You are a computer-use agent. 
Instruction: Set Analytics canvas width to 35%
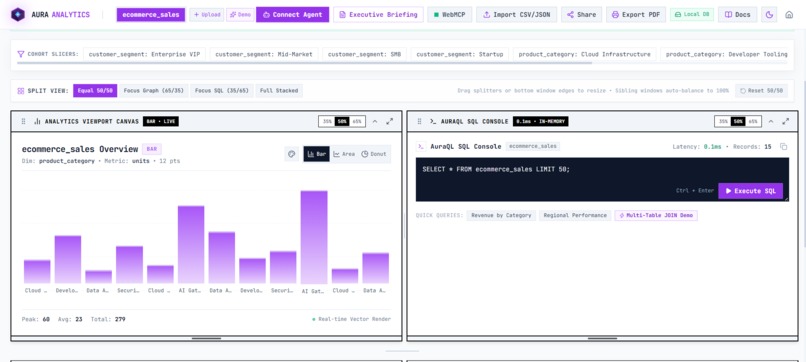pyautogui.click(x=326, y=121)
